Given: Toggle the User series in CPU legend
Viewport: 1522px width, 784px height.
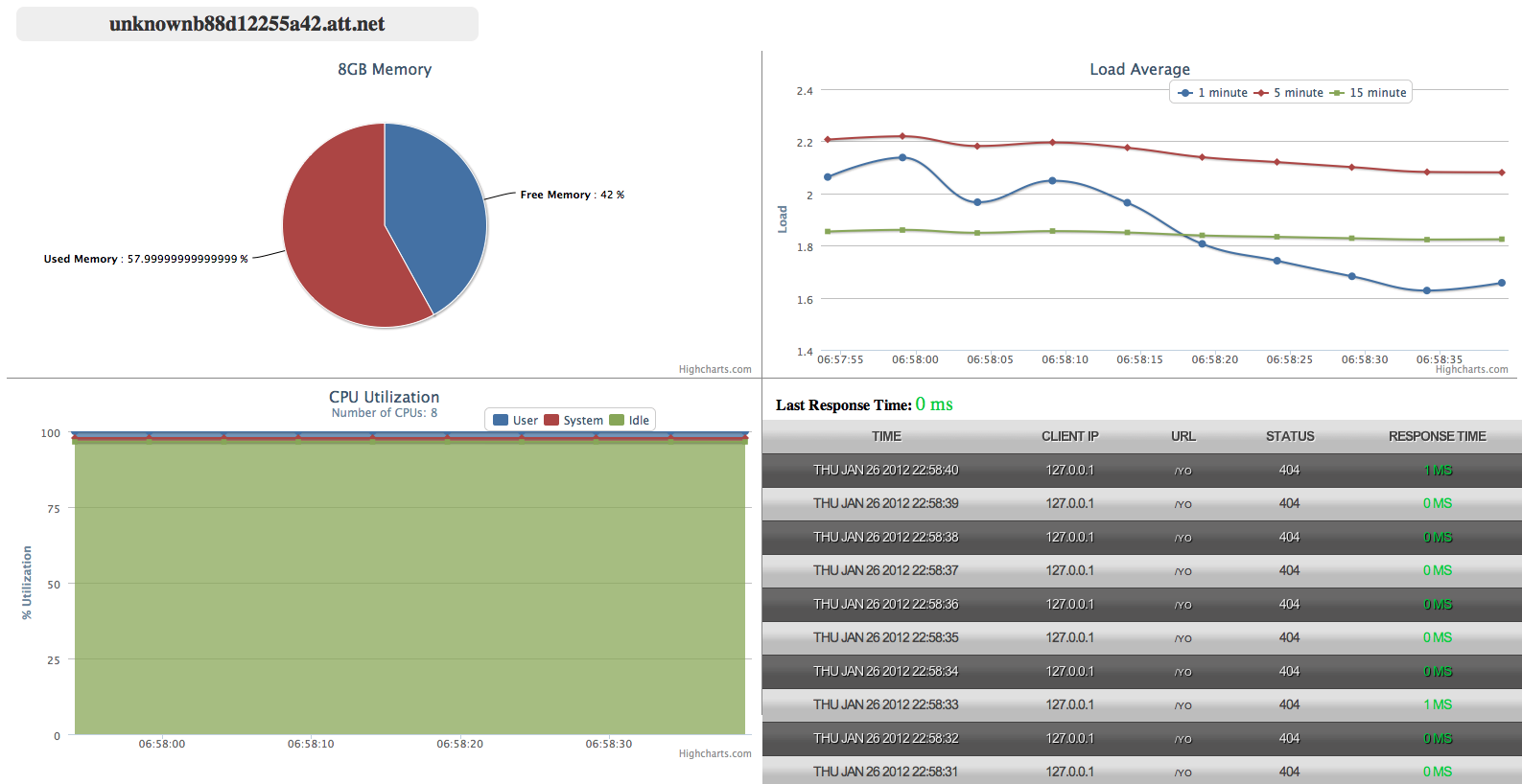Looking at the screenshot, I should tap(515, 420).
